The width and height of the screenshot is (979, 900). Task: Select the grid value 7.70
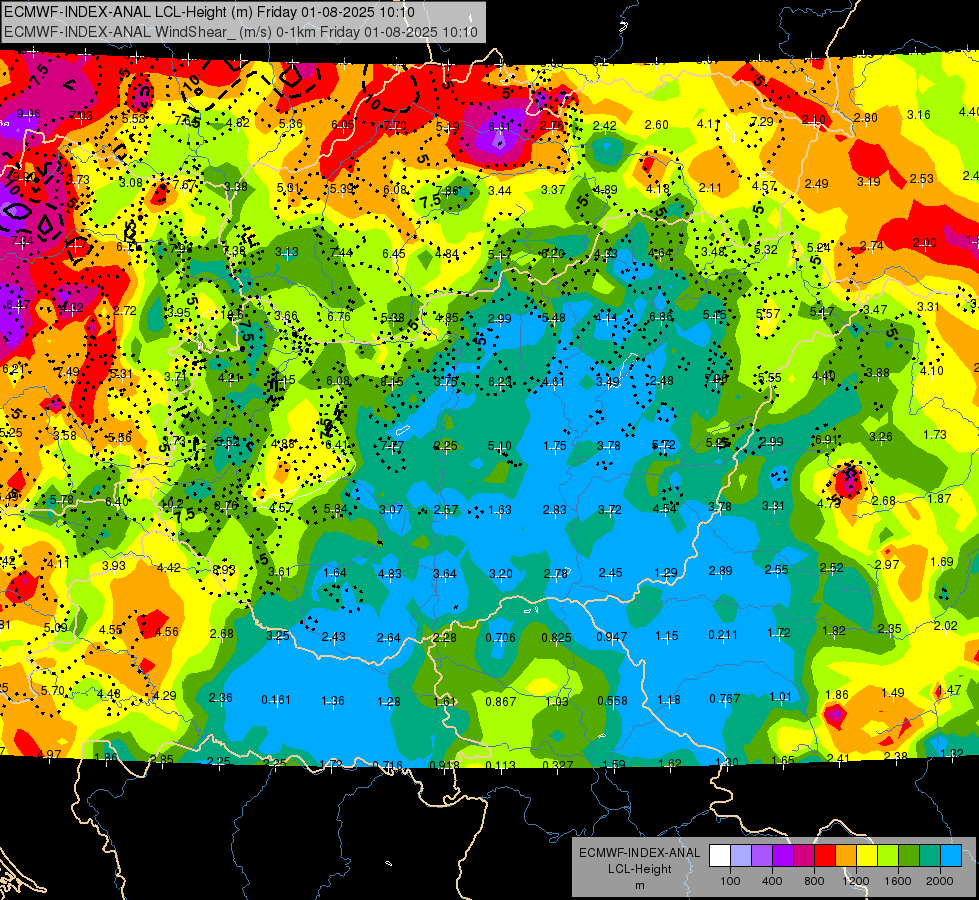point(395,126)
